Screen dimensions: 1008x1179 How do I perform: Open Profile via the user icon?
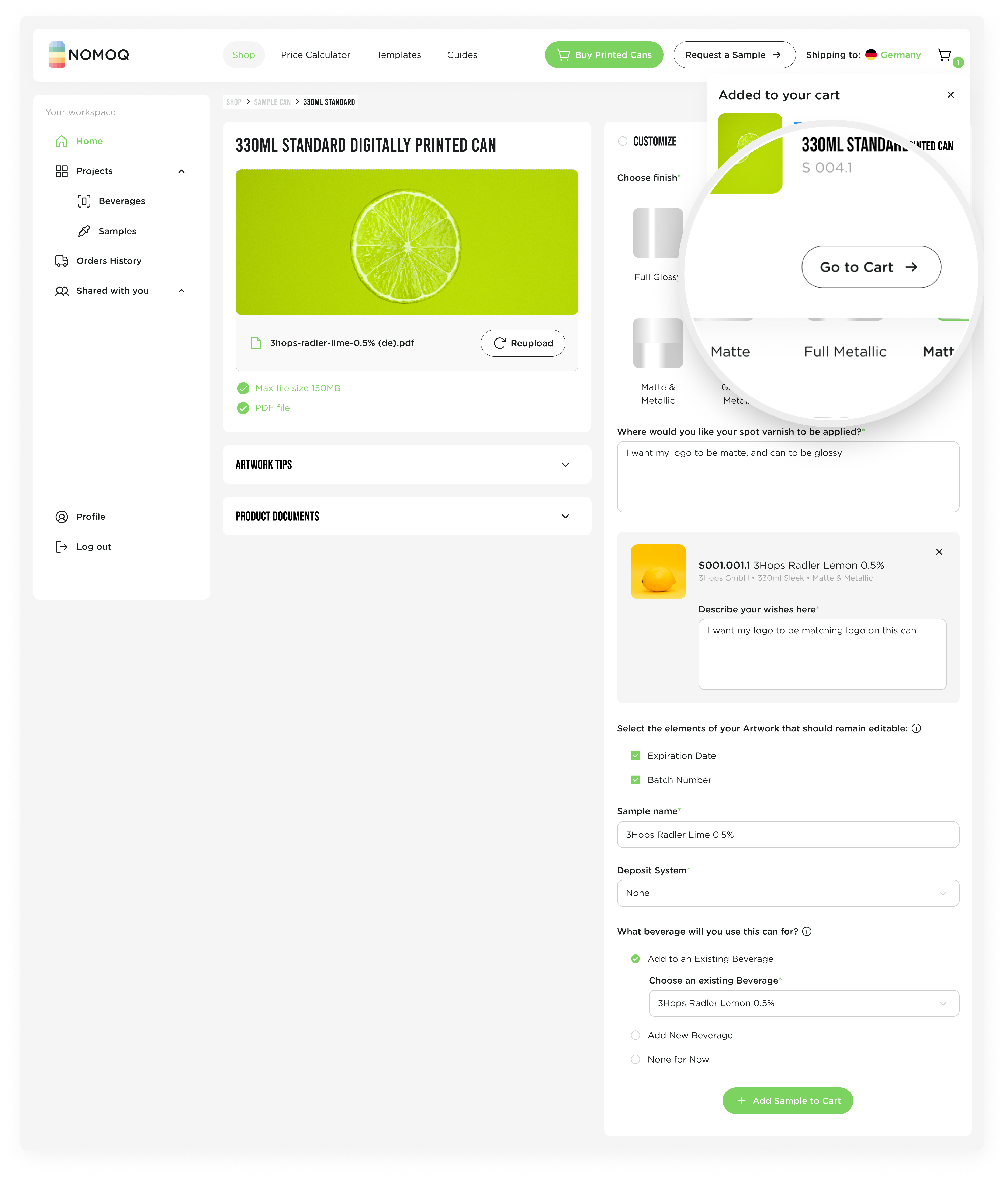coord(62,517)
